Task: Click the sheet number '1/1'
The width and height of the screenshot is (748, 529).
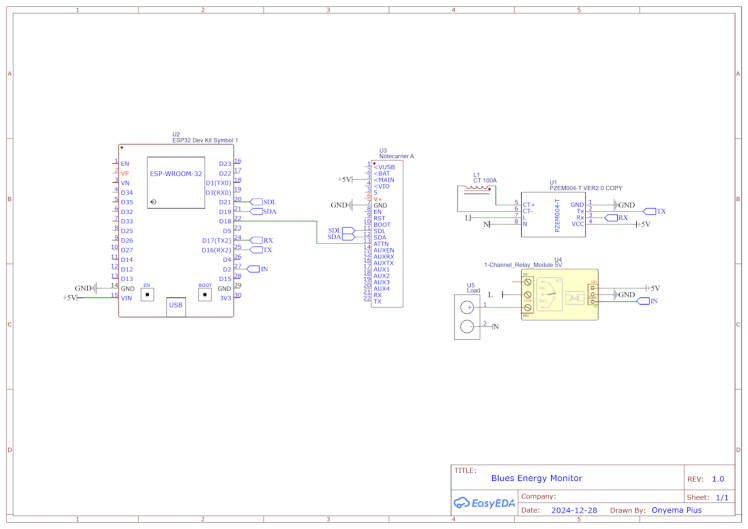Action: click(722, 498)
